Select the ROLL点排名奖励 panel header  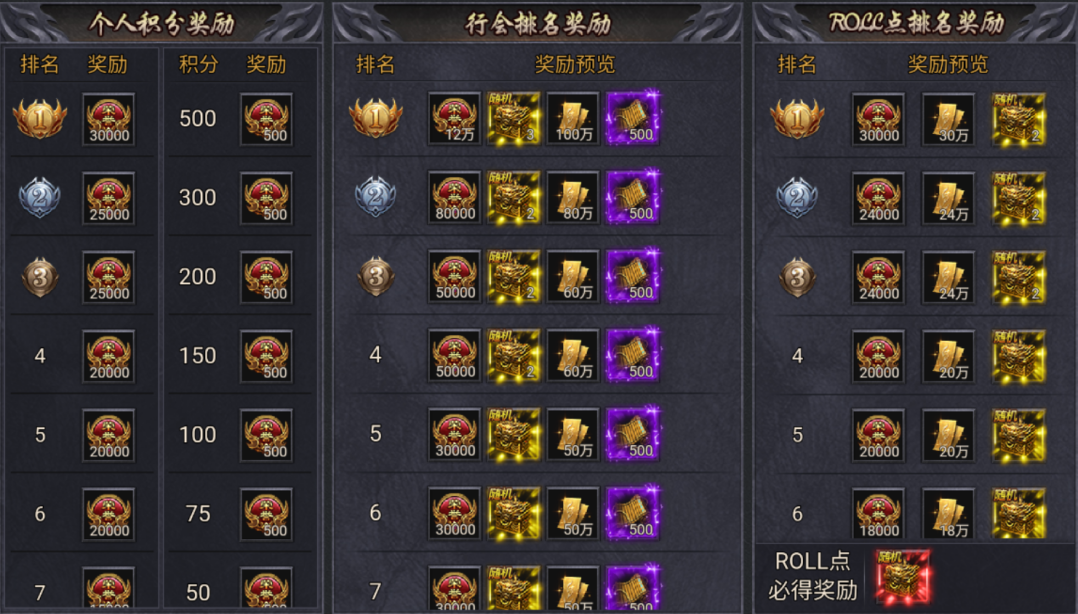click(916, 23)
